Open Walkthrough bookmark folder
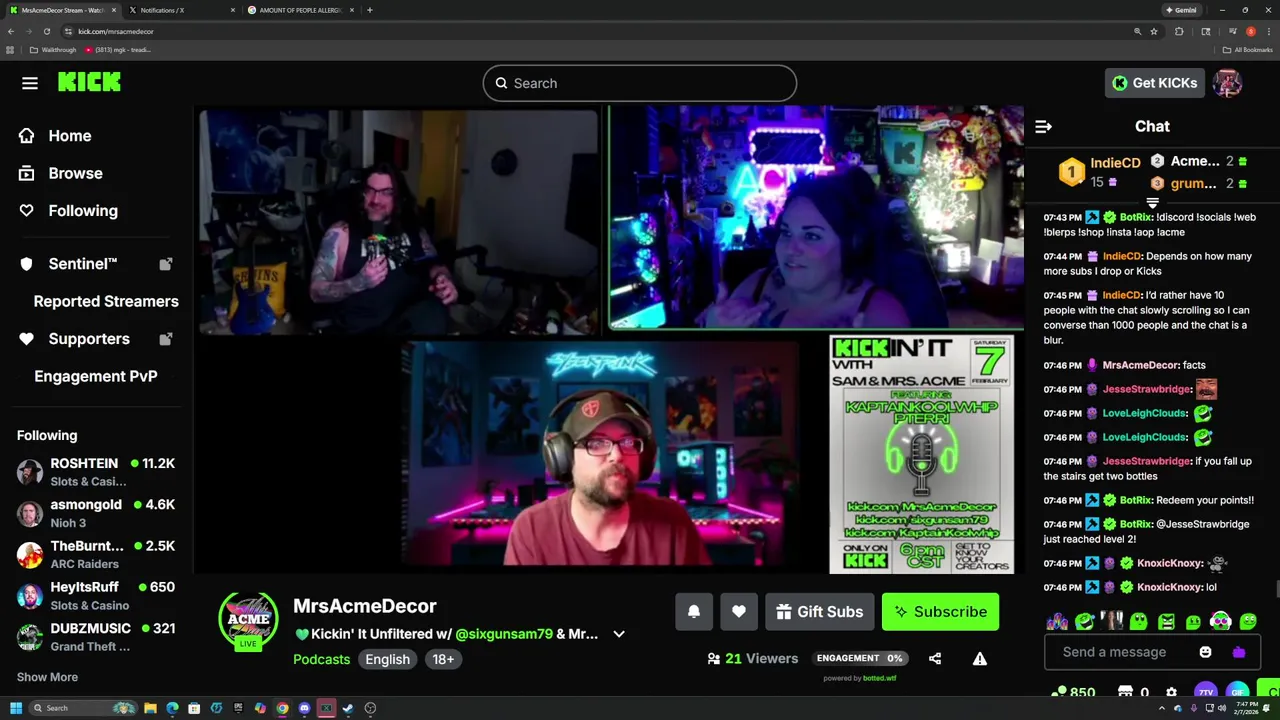This screenshot has width=1280, height=720. [x=53, y=50]
